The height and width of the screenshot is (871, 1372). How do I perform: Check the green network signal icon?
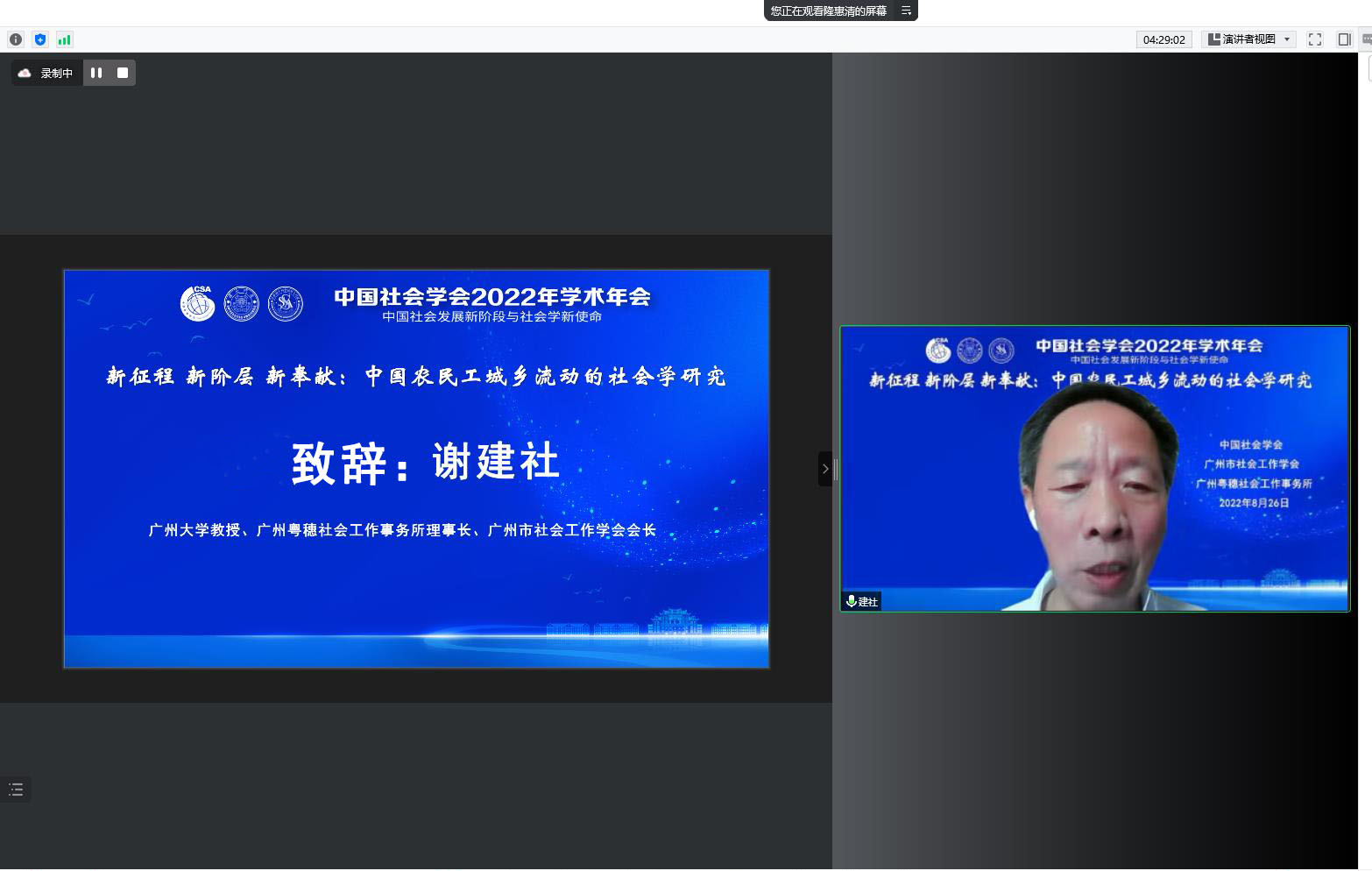coord(64,39)
